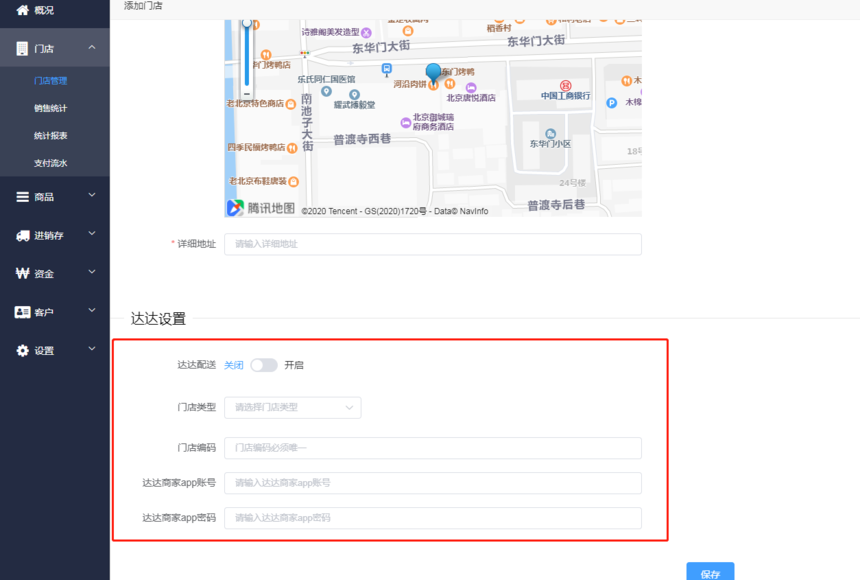Click the 保存 button
The height and width of the screenshot is (580, 860).
coord(710,573)
